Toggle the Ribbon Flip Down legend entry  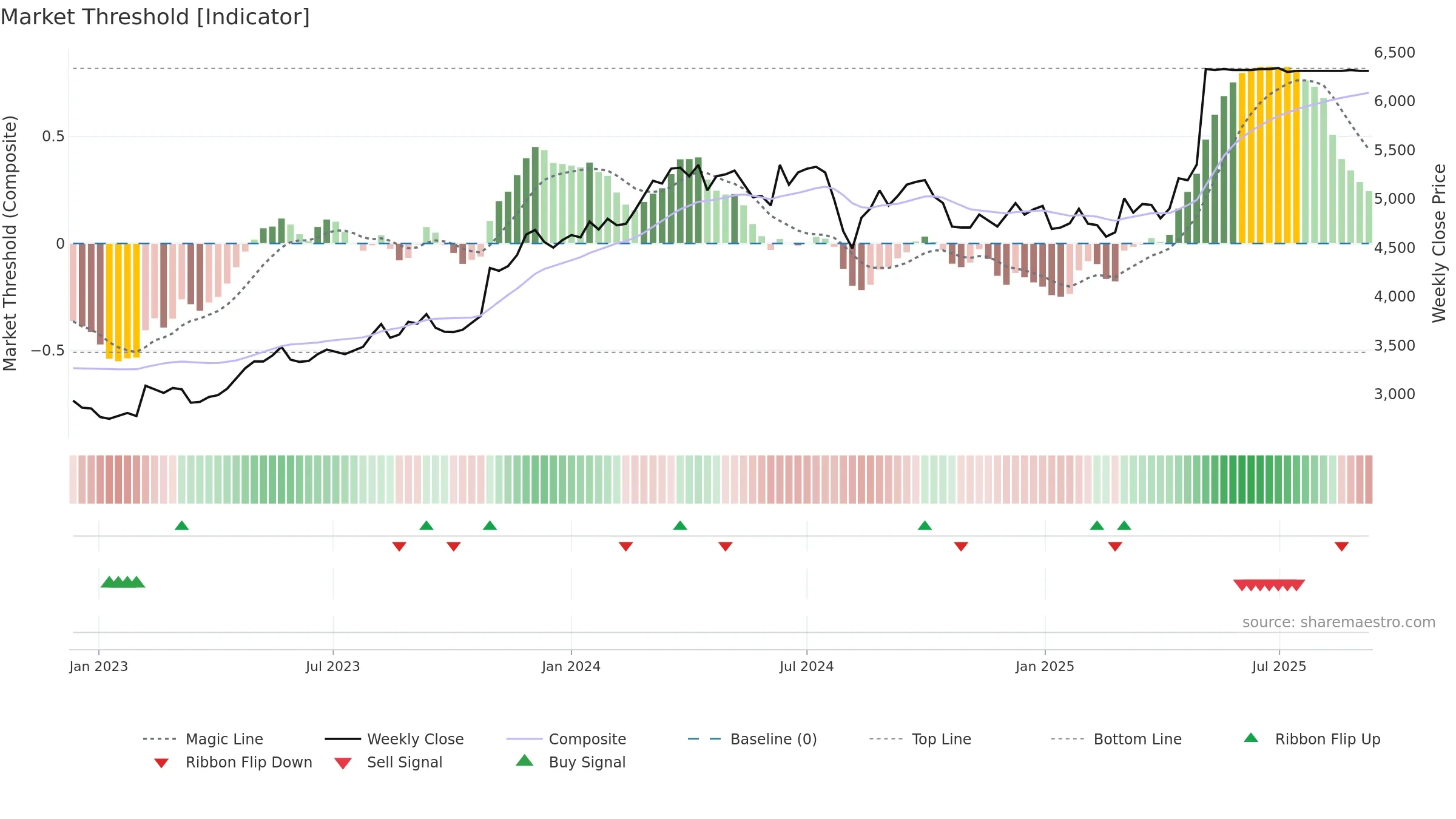point(233,762)
